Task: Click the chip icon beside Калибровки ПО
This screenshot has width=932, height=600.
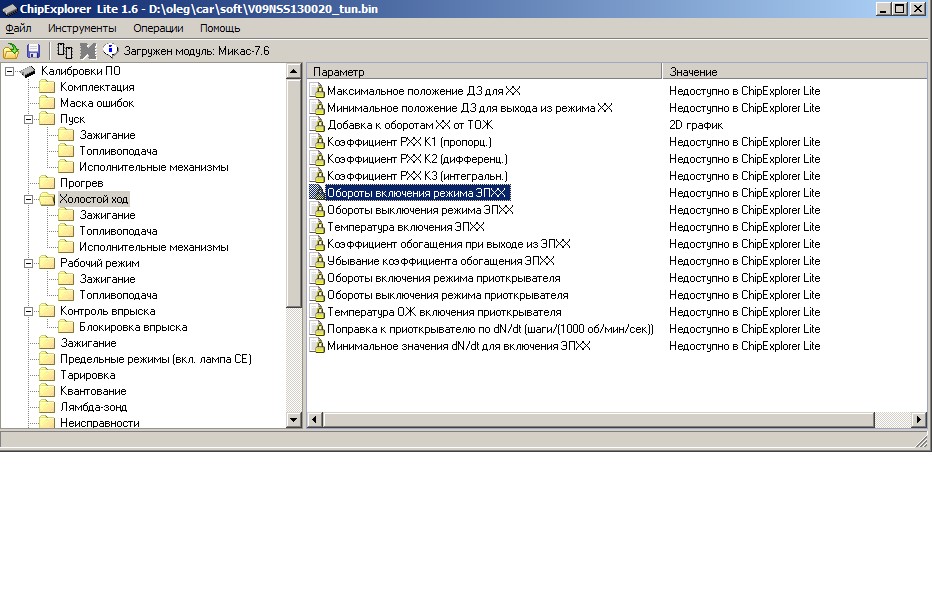Action: (x=28, y=72)
